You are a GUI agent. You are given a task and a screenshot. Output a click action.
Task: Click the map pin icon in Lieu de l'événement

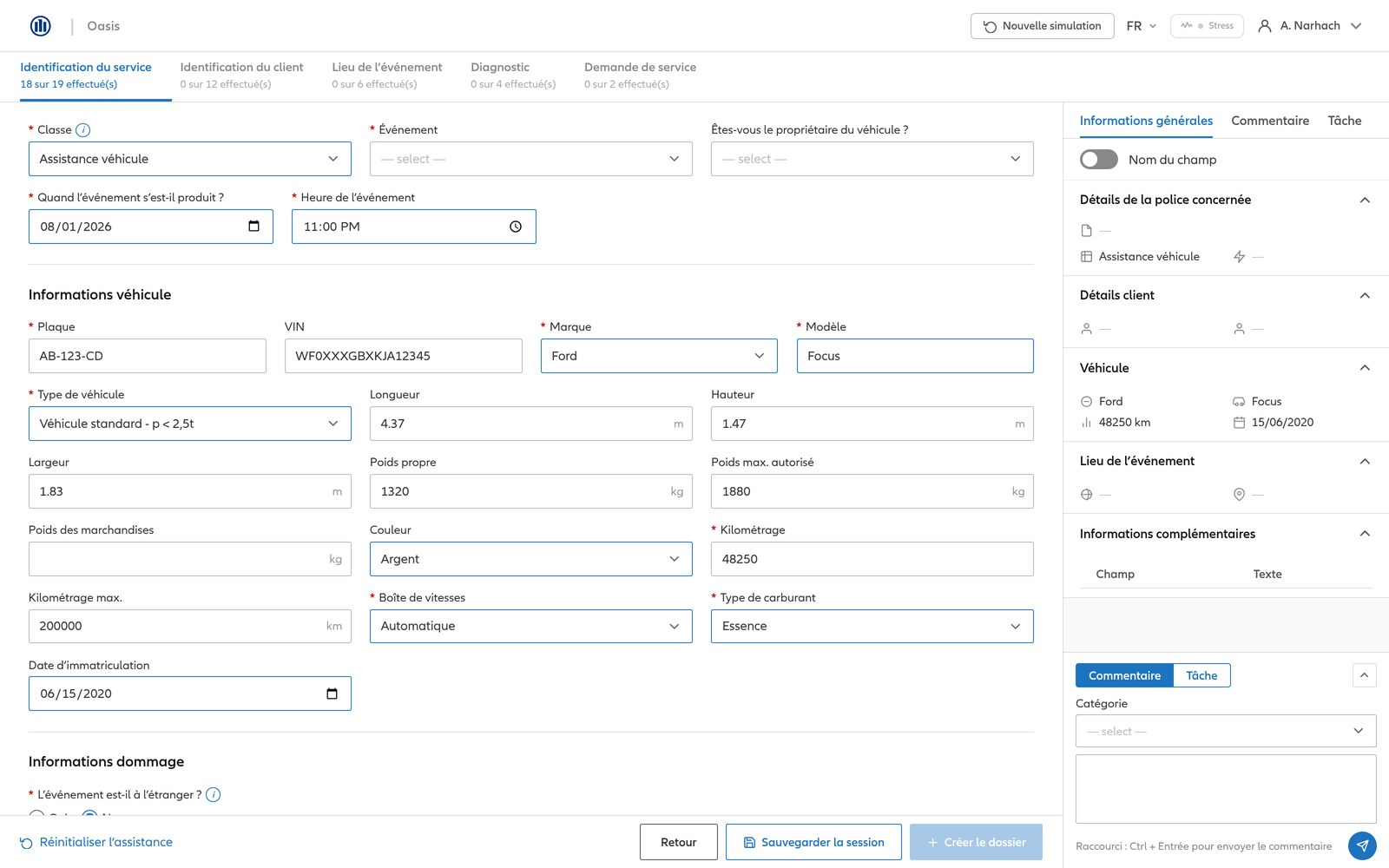click(x=1239, y=495)
